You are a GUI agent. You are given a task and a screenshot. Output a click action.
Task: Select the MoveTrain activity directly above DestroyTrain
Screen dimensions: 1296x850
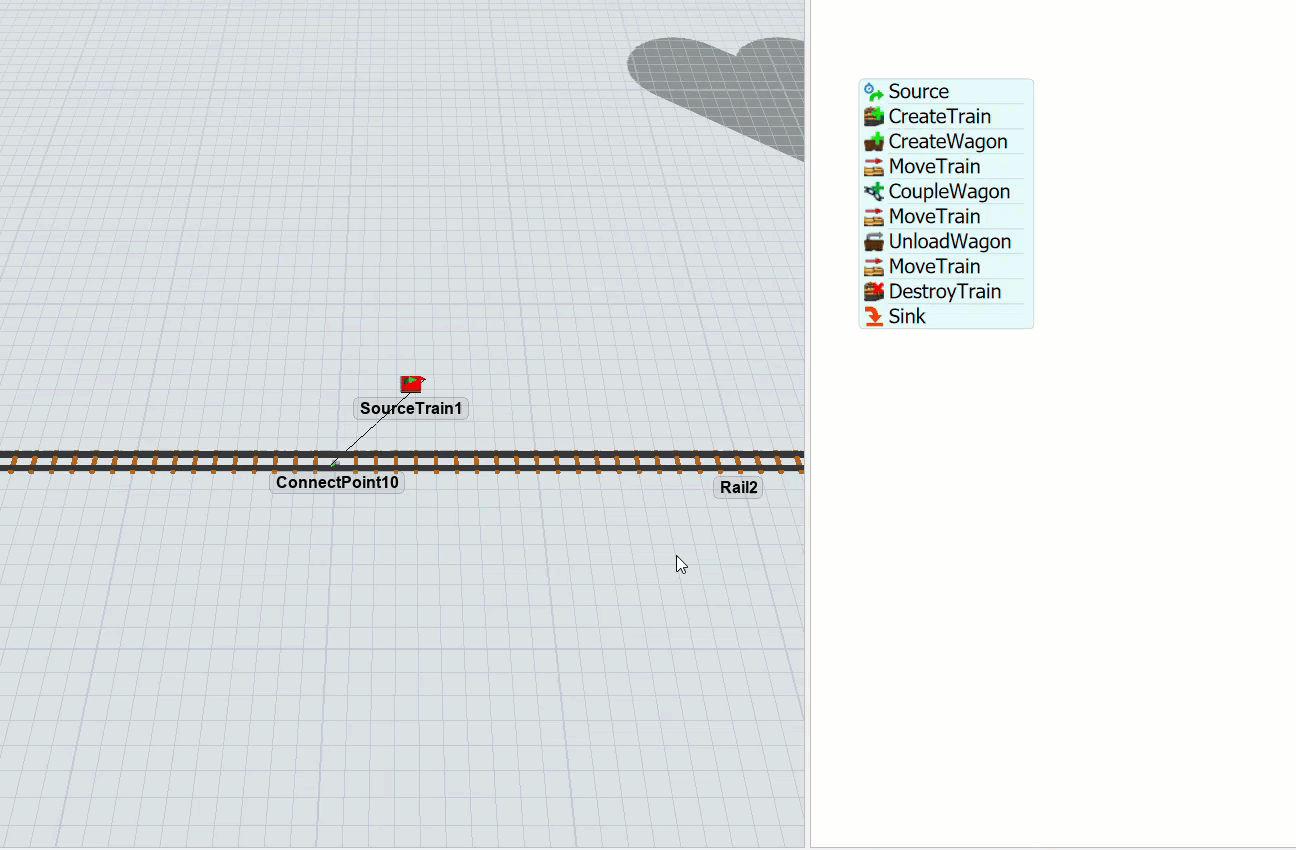click(x=934, y=267)
